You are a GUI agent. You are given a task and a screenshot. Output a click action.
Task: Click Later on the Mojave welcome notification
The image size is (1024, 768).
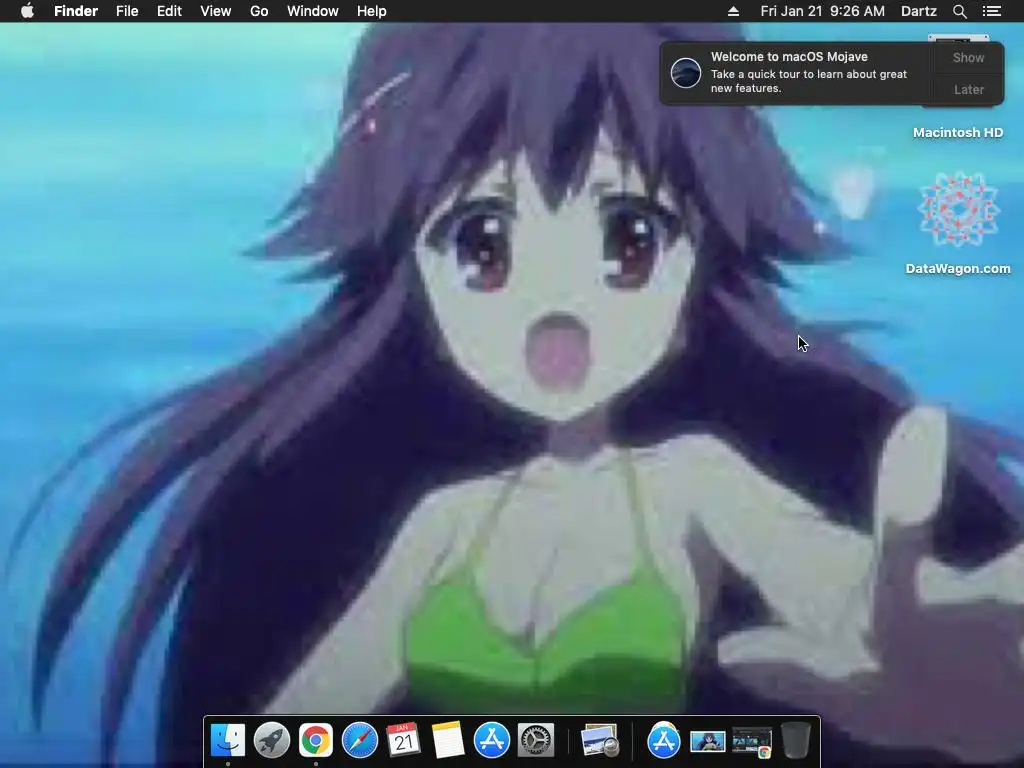click(968, 89)
